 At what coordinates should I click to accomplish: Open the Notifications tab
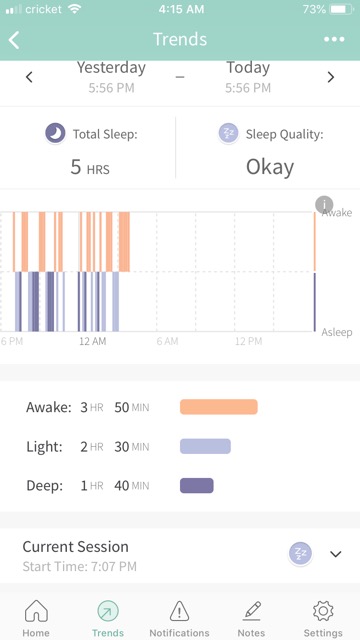coord(179,618)
